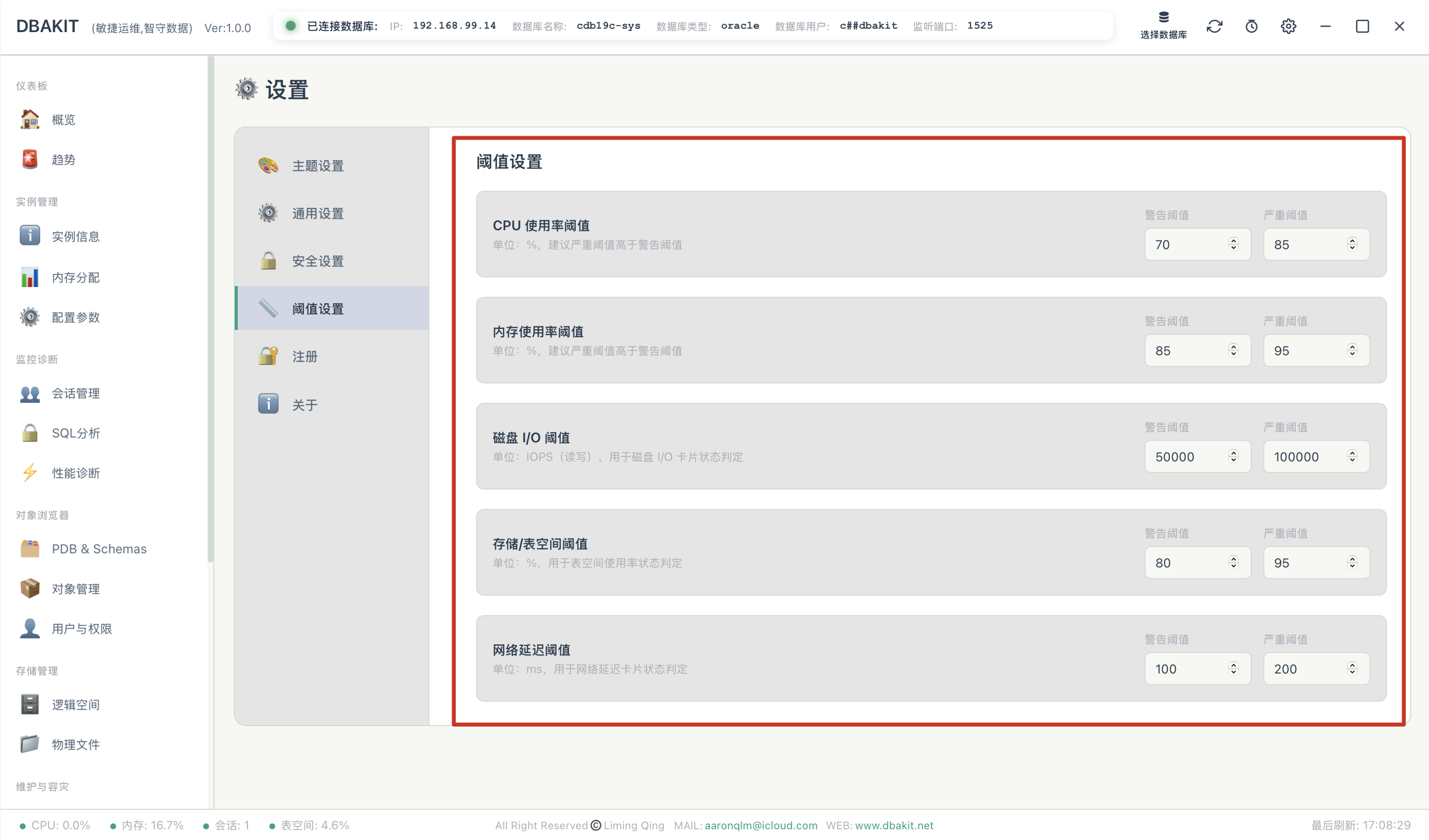Open the 注册 tab
The height and width of the screenshot is (840, 1429).
click(x=332, y=356)
